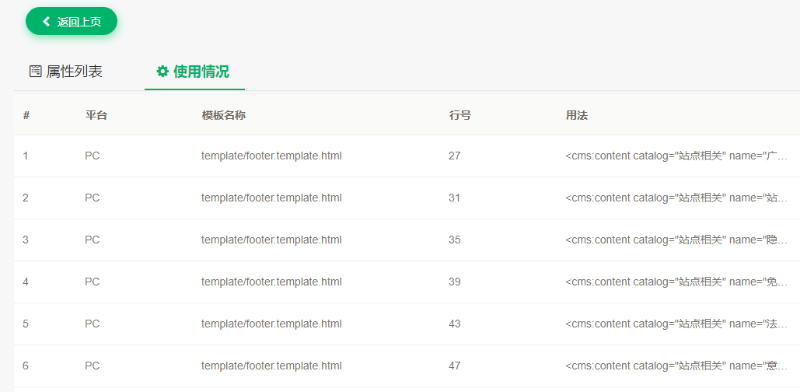Image resolution: width=800 pixels, height=392 pixels.
Task: Click the 返回上页 back button
Action: pos(71,21)
